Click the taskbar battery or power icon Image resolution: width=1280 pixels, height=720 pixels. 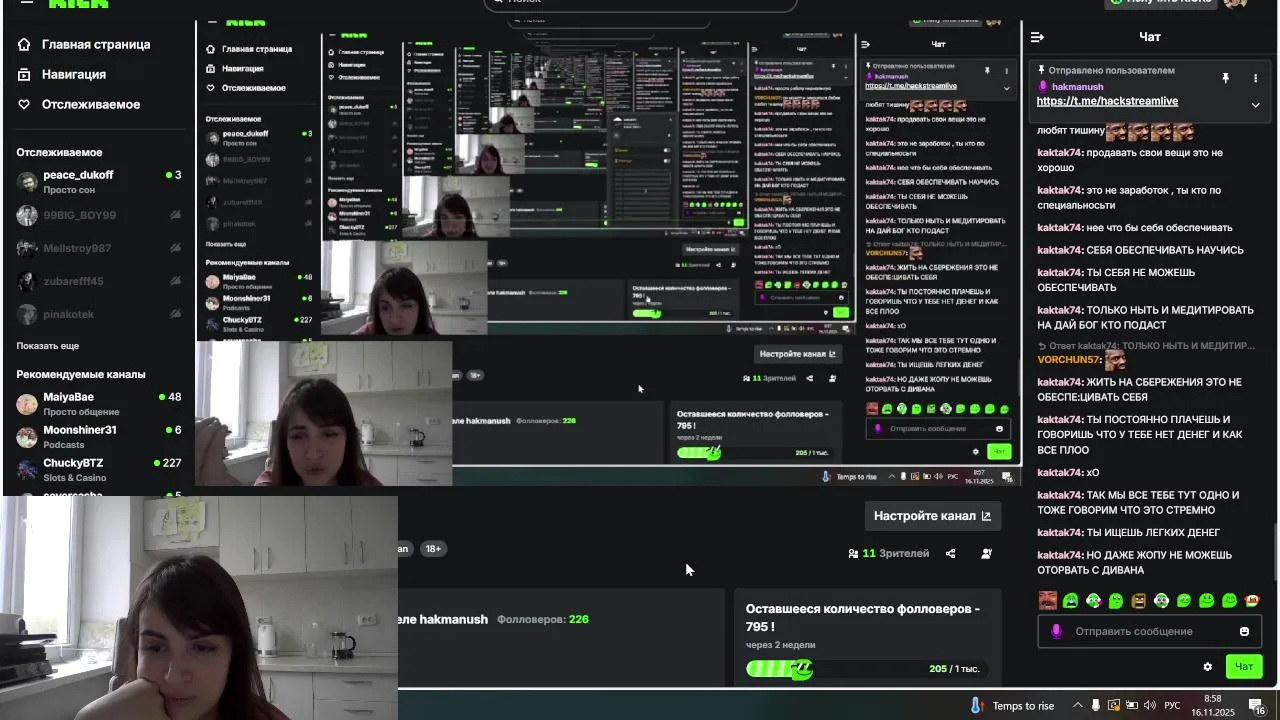[x=1131, y=705]
